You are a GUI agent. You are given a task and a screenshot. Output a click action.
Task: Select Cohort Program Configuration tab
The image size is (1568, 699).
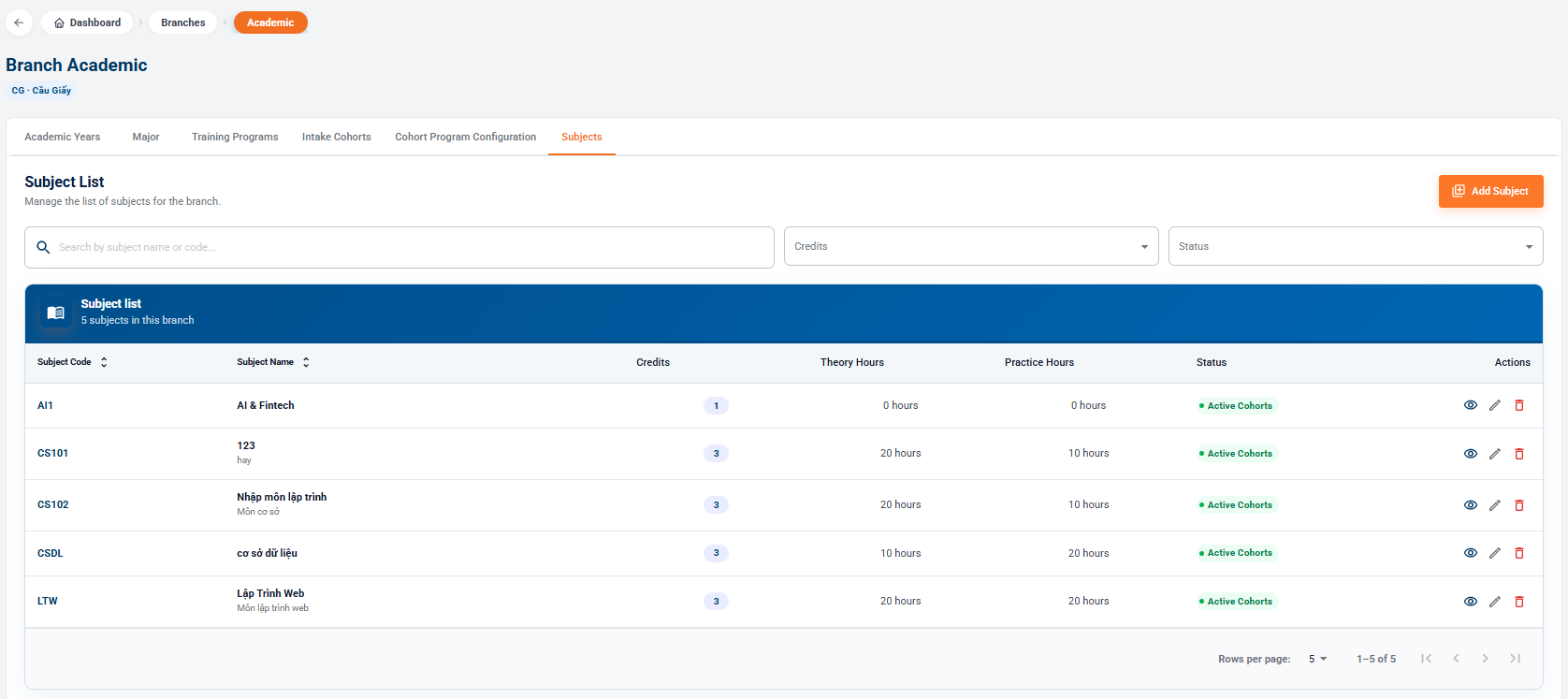pos(466,137)
